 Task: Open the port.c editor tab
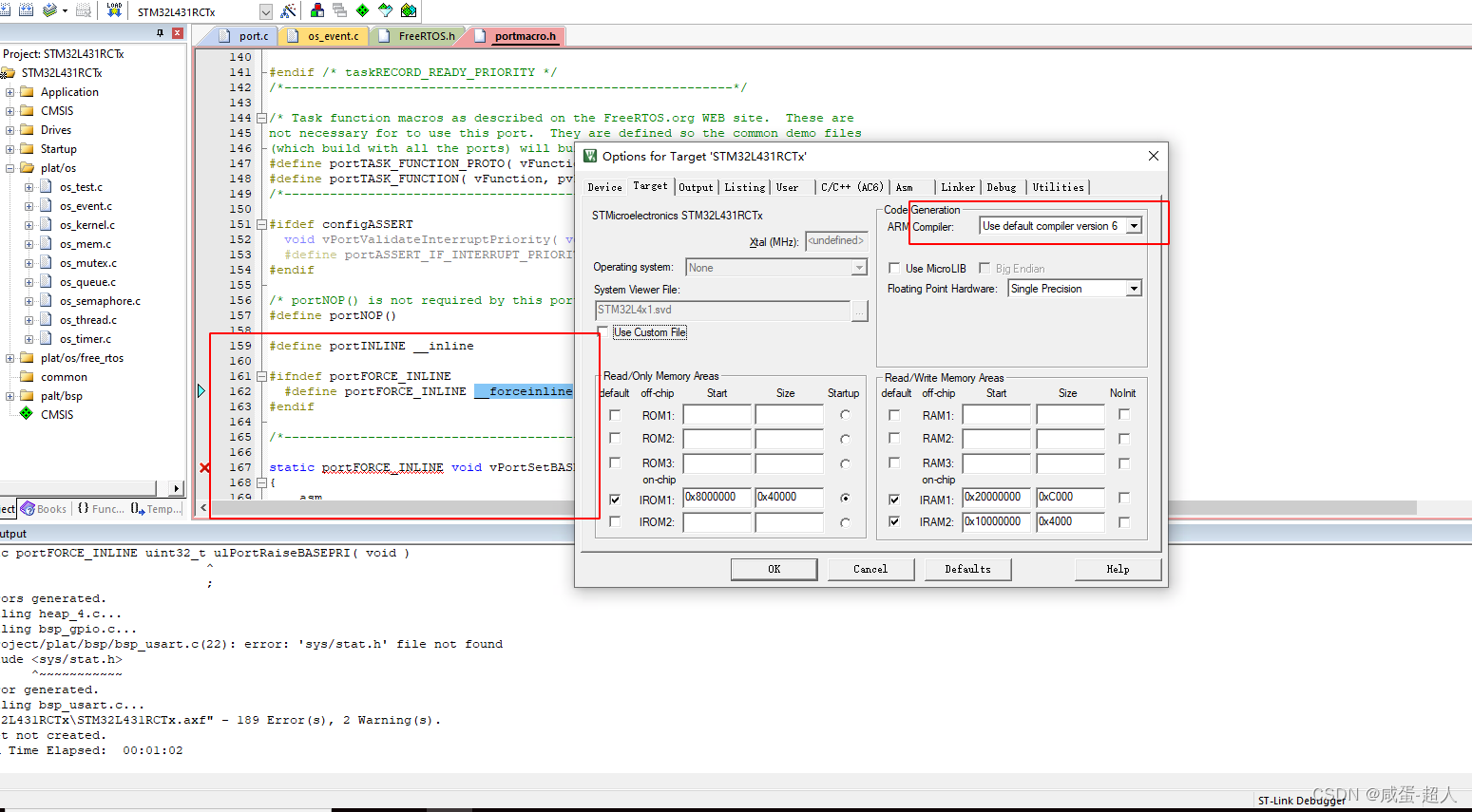(x=244, y=36)
